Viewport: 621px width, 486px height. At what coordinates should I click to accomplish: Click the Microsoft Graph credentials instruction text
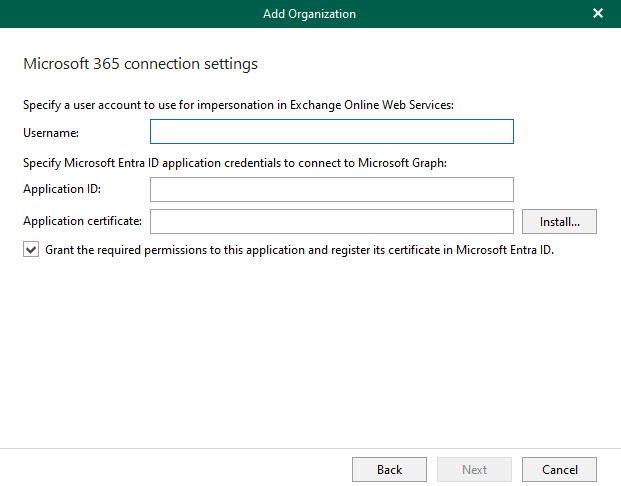coord(235,163)
